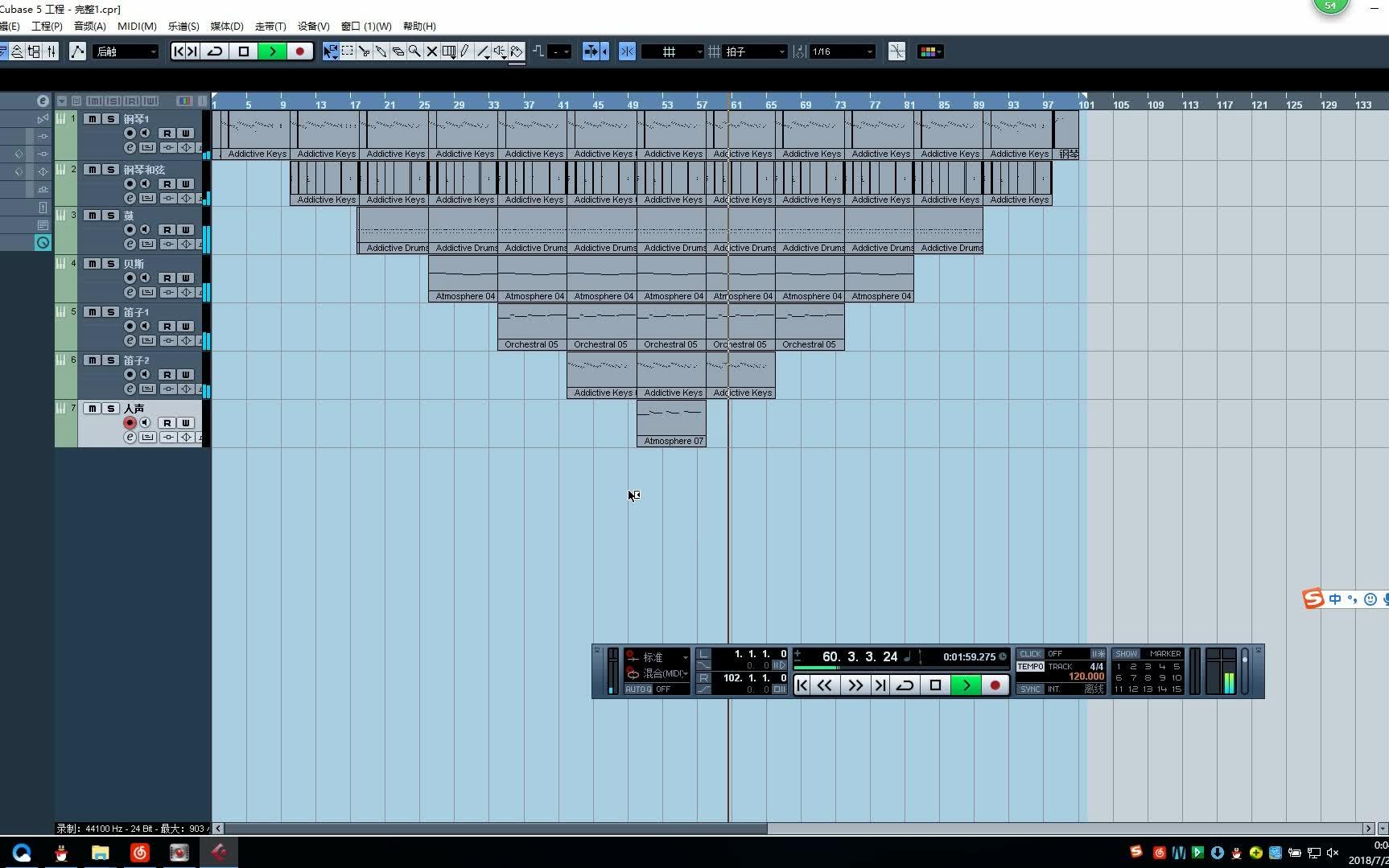Jump to marker 5 on transport
1389x868 pixels.
1176,667
